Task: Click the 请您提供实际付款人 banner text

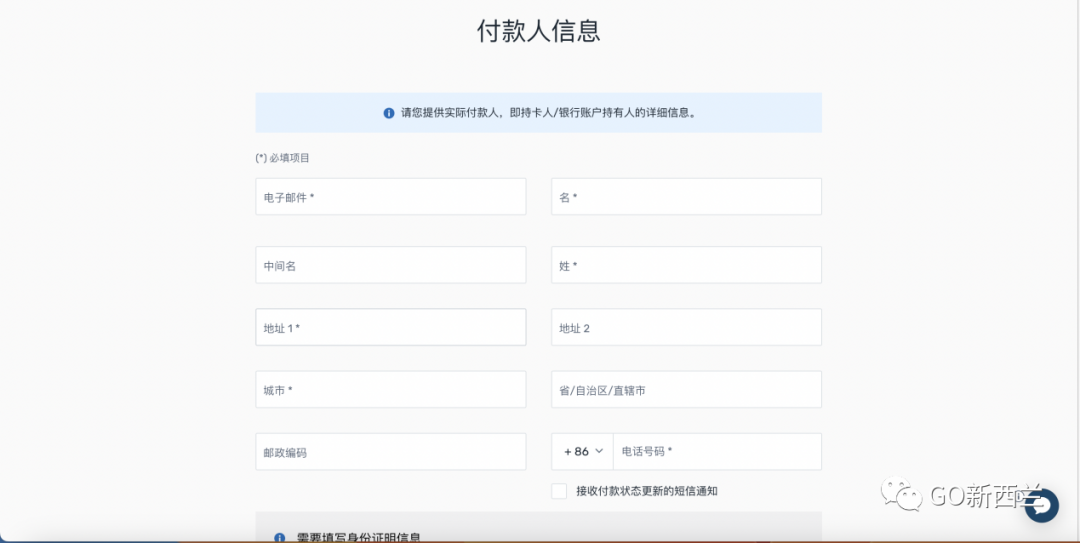Action: [549, 113]
